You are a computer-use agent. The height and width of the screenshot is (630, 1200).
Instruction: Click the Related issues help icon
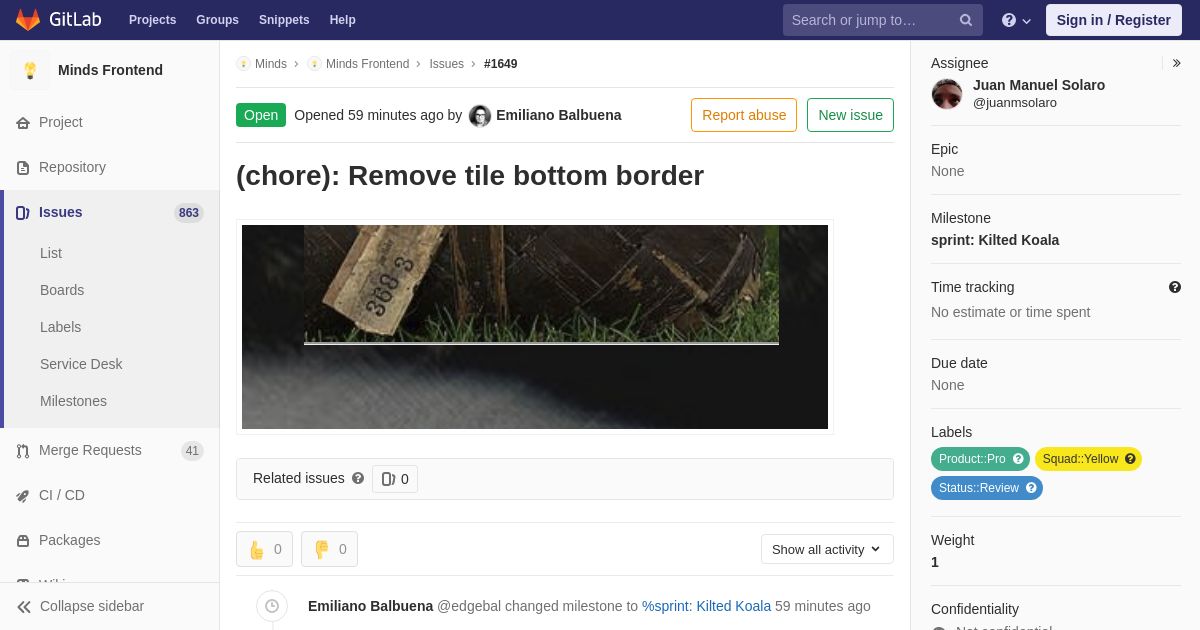[358, 478]
